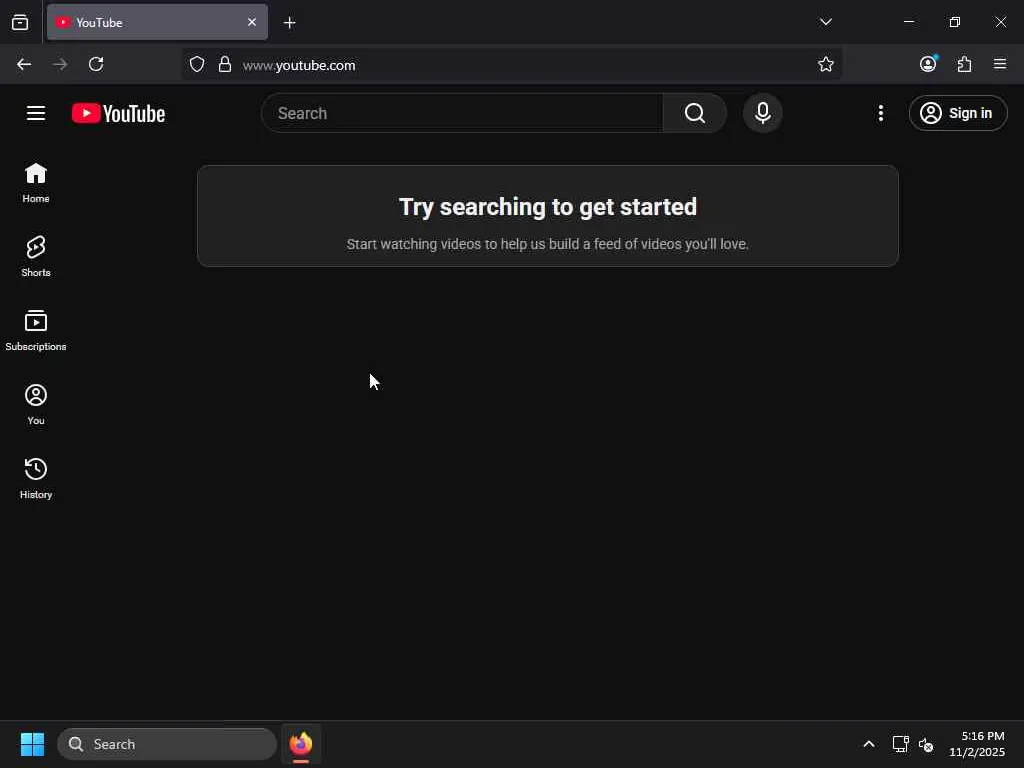The height and width of the screenshot is (768, 1024).
Task: Click the Sign in button
Action: pyautogui.click(x=958, y=114)
